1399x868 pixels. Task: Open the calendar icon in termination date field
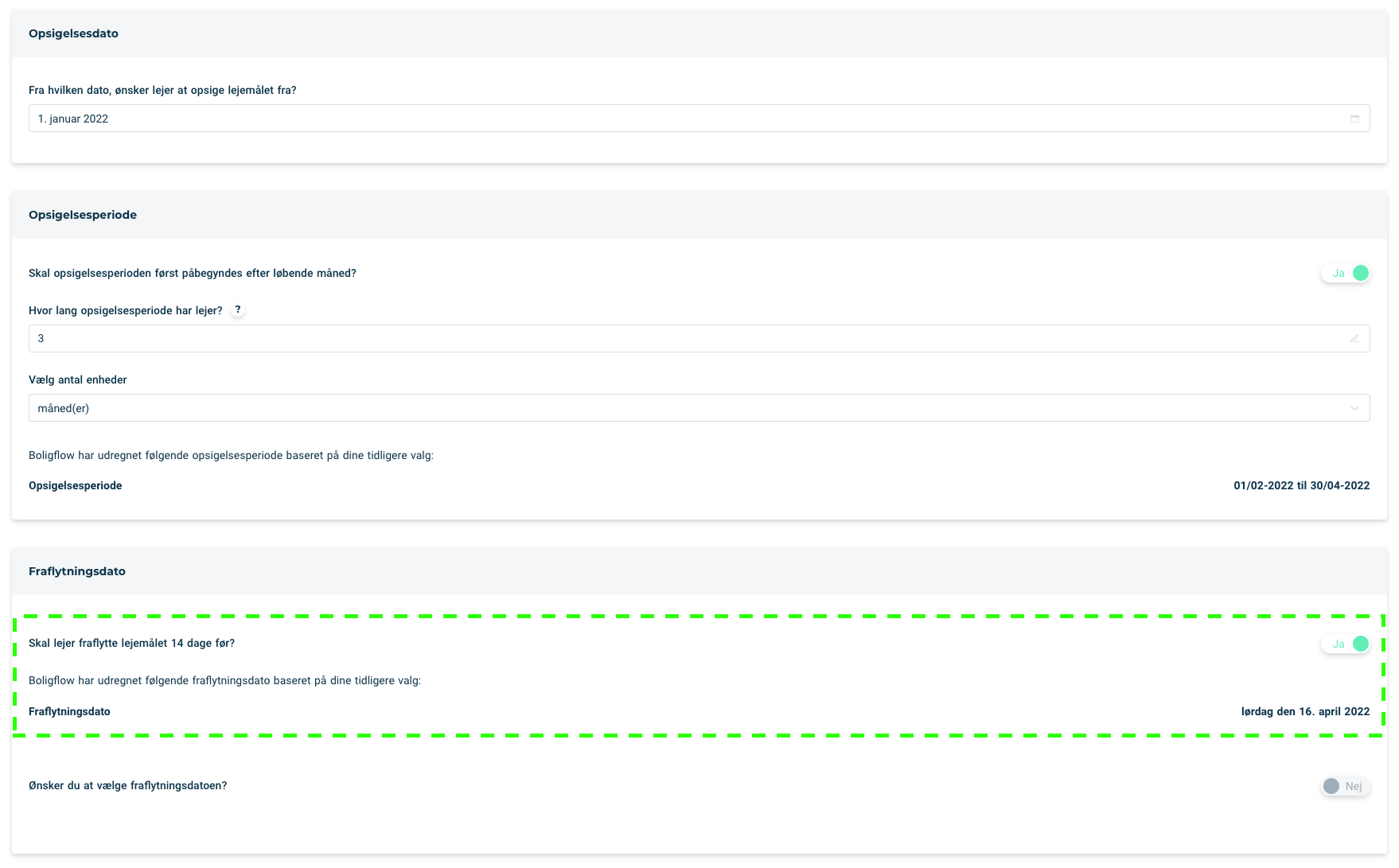pyautogui.click(x=1354, y=119)
